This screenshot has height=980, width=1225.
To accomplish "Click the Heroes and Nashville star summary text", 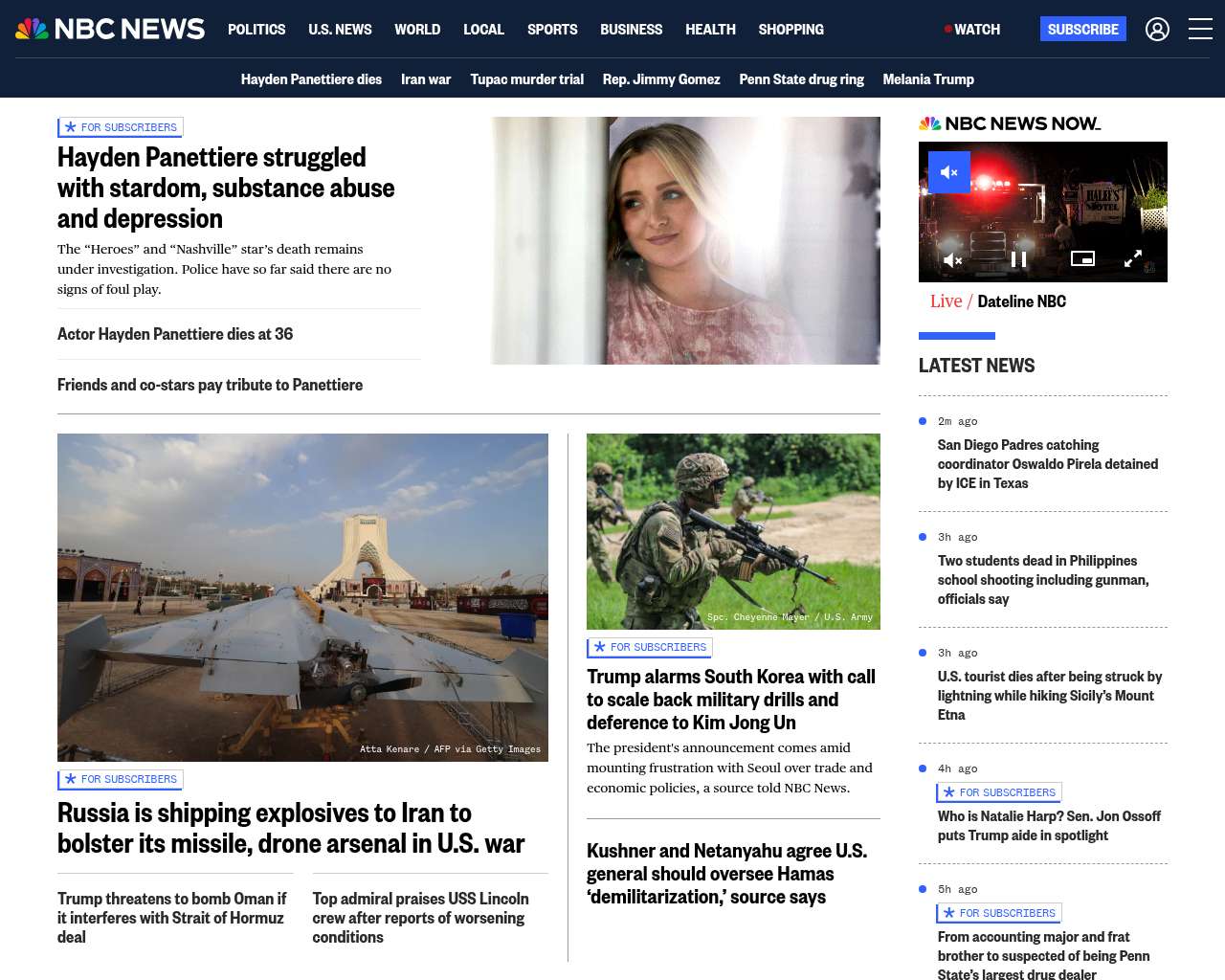I will point(225,269).
